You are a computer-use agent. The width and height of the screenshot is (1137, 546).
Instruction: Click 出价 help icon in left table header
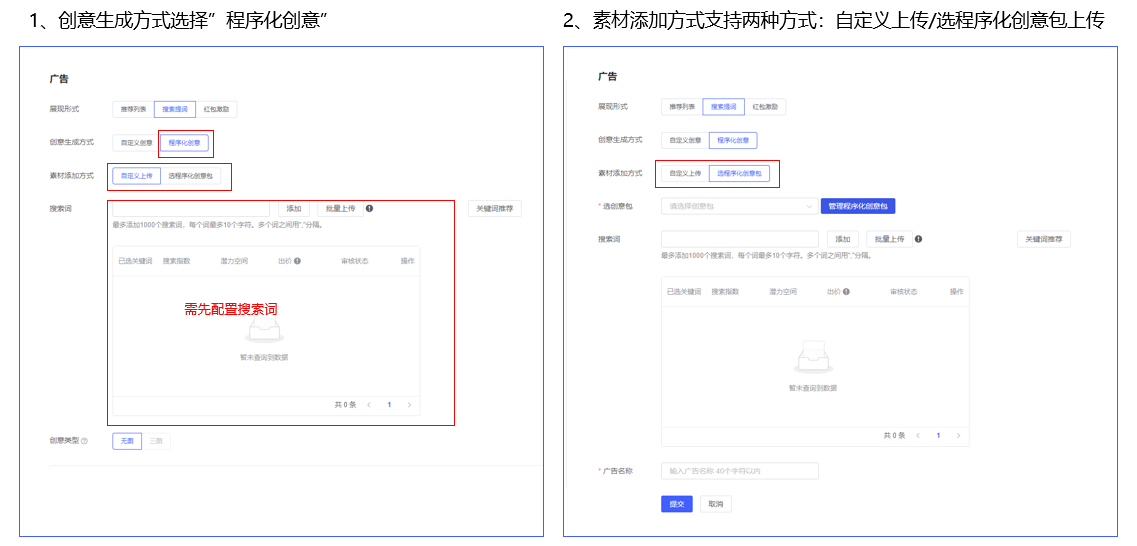click(x=297, y=261)
